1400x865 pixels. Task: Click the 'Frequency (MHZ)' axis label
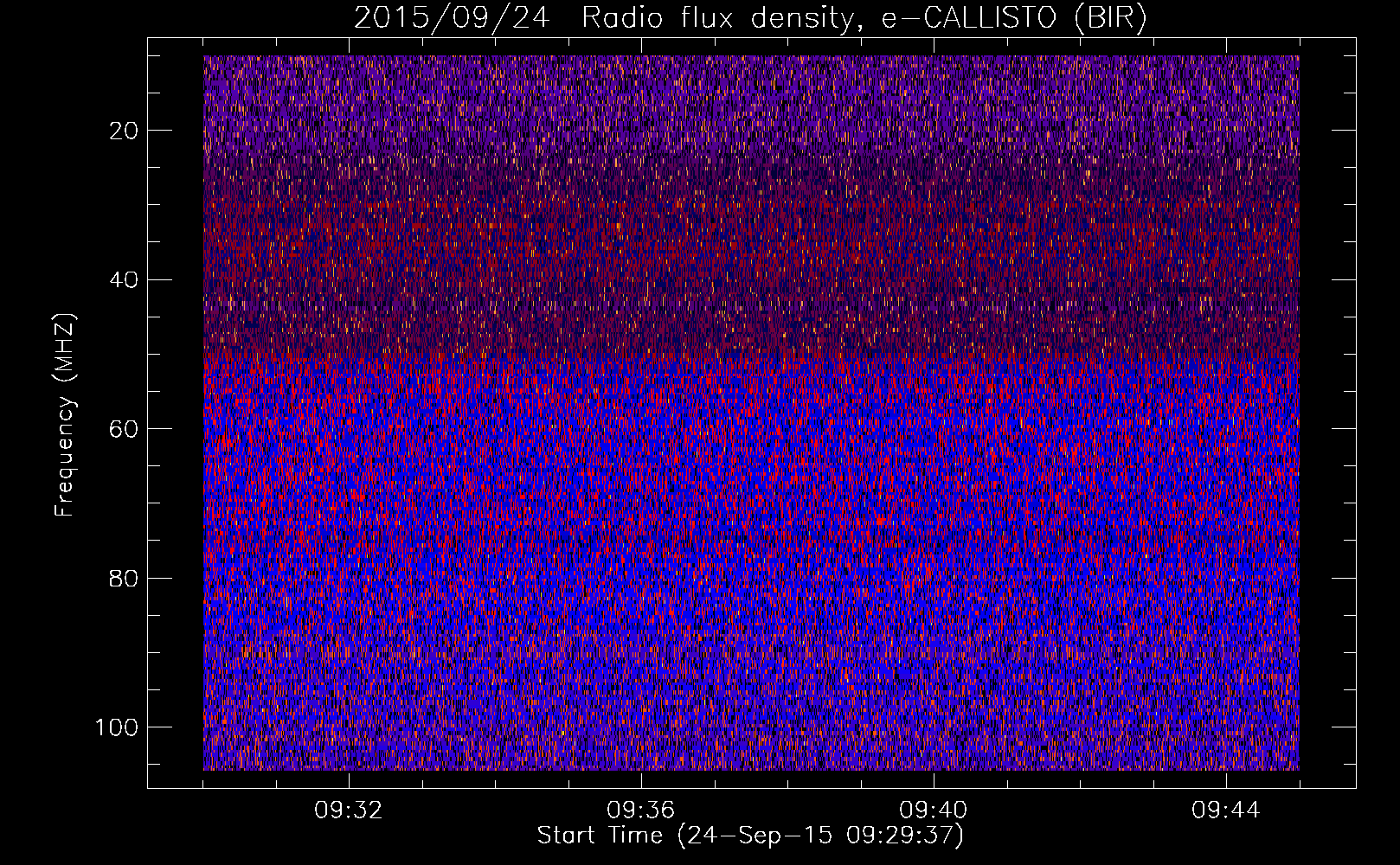pyautogui.click(x=65, y=414)
